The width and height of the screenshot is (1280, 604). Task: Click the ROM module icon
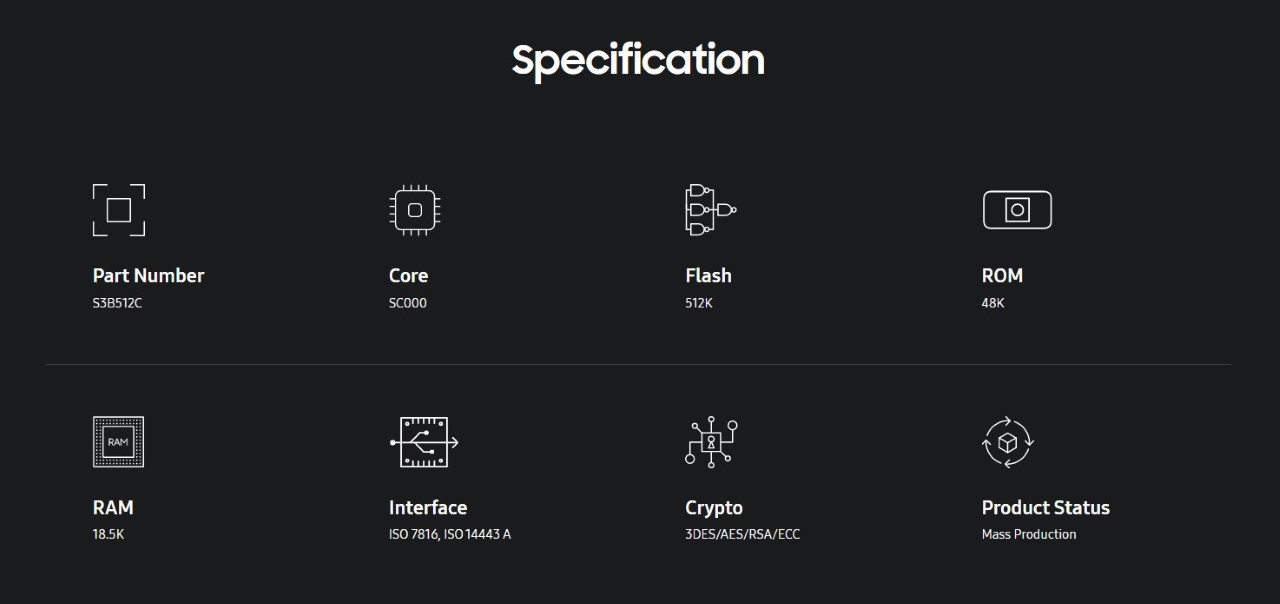coord(1017,210)
